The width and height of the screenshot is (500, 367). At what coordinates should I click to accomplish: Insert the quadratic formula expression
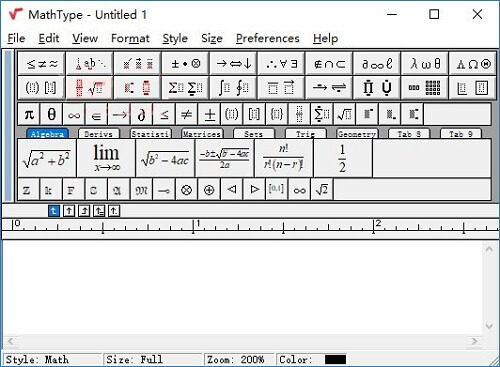pos(224,158)
